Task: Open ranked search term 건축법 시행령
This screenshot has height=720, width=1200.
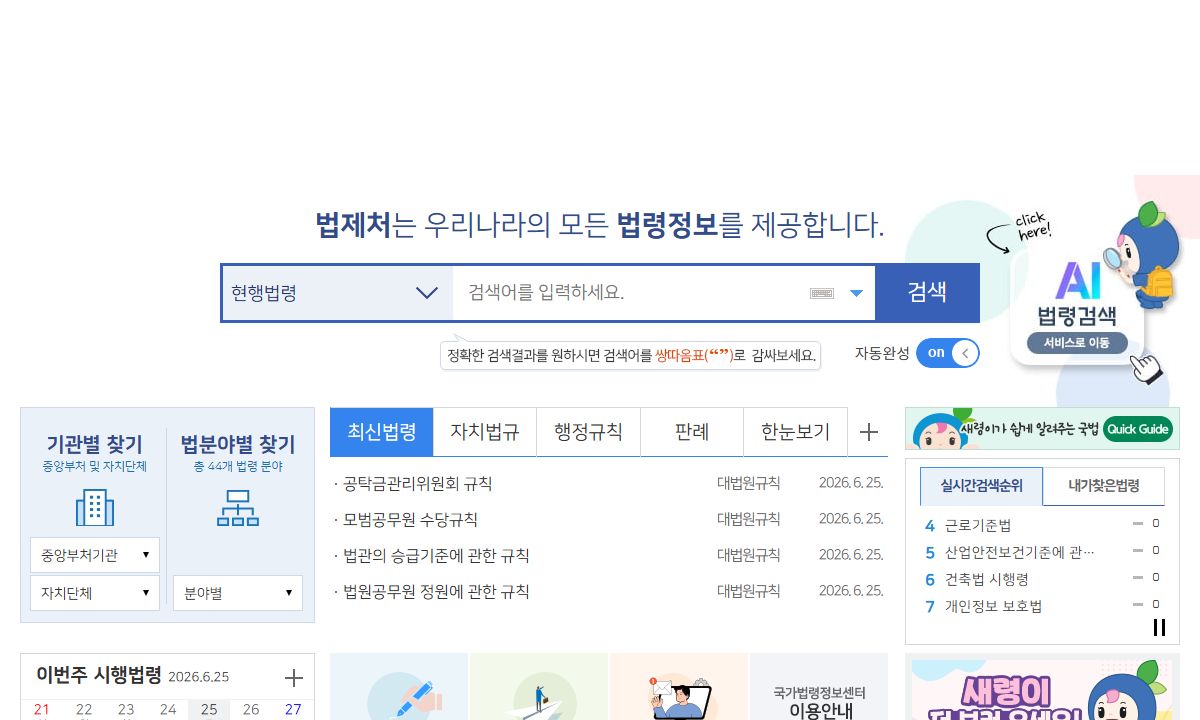Action: pyautogui.click(x=987, y=579)
